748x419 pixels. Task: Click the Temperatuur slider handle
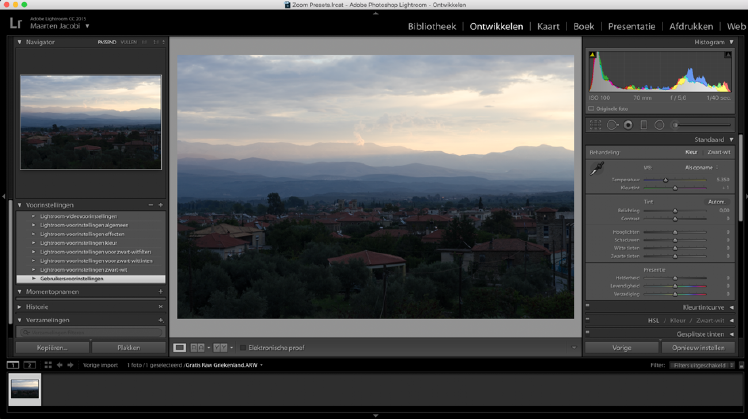click(665, 180)
